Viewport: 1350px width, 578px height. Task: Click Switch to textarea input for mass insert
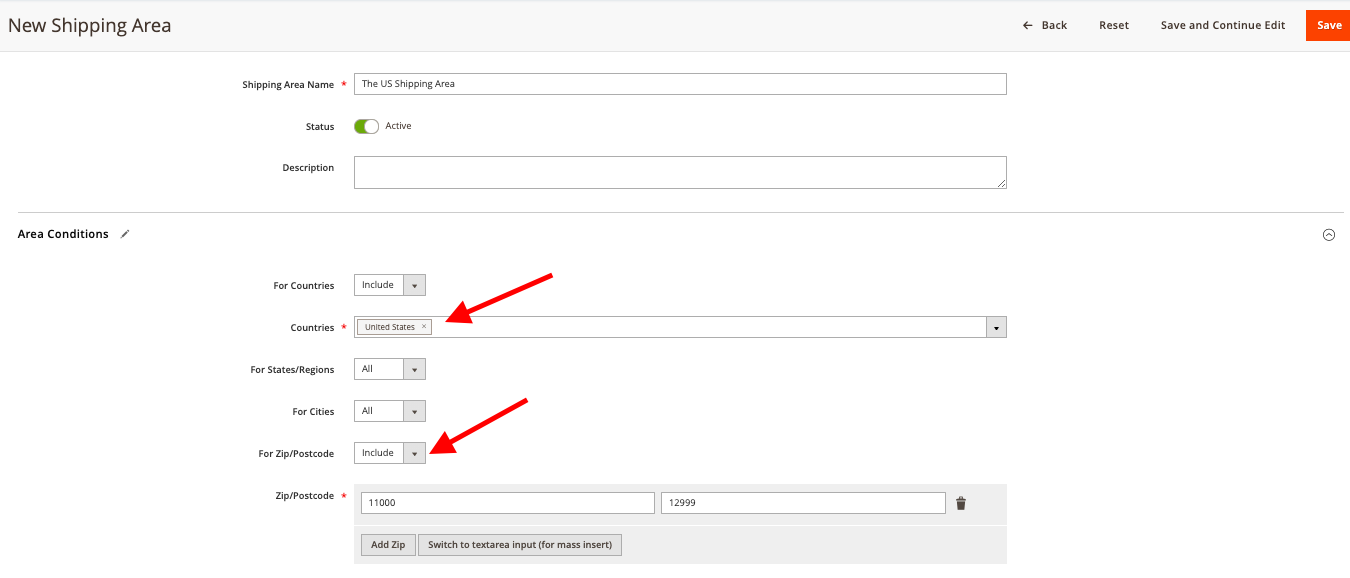click(x=520, y=544)
